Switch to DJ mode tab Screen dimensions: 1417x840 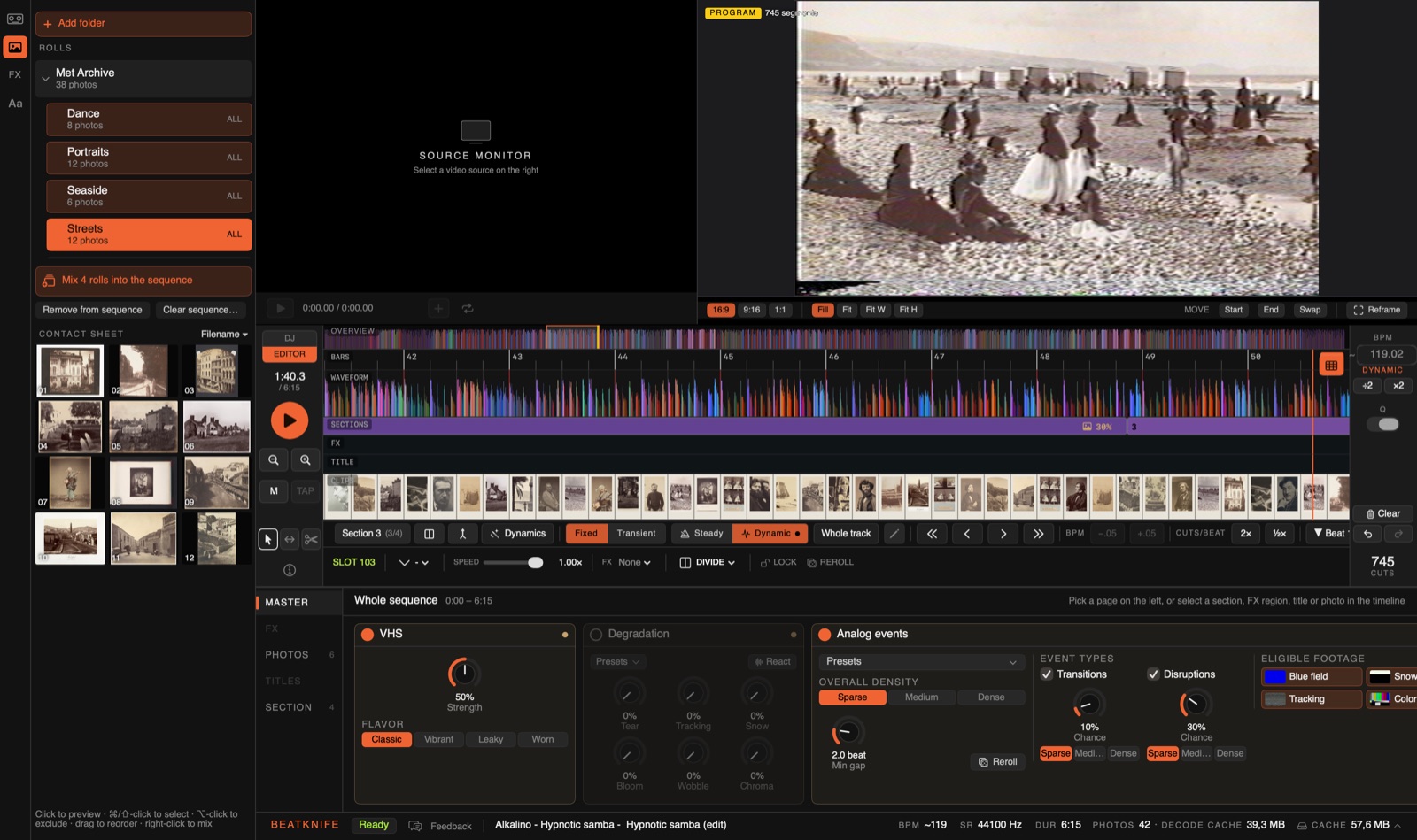pyautogui.click(x=290, y=338)
